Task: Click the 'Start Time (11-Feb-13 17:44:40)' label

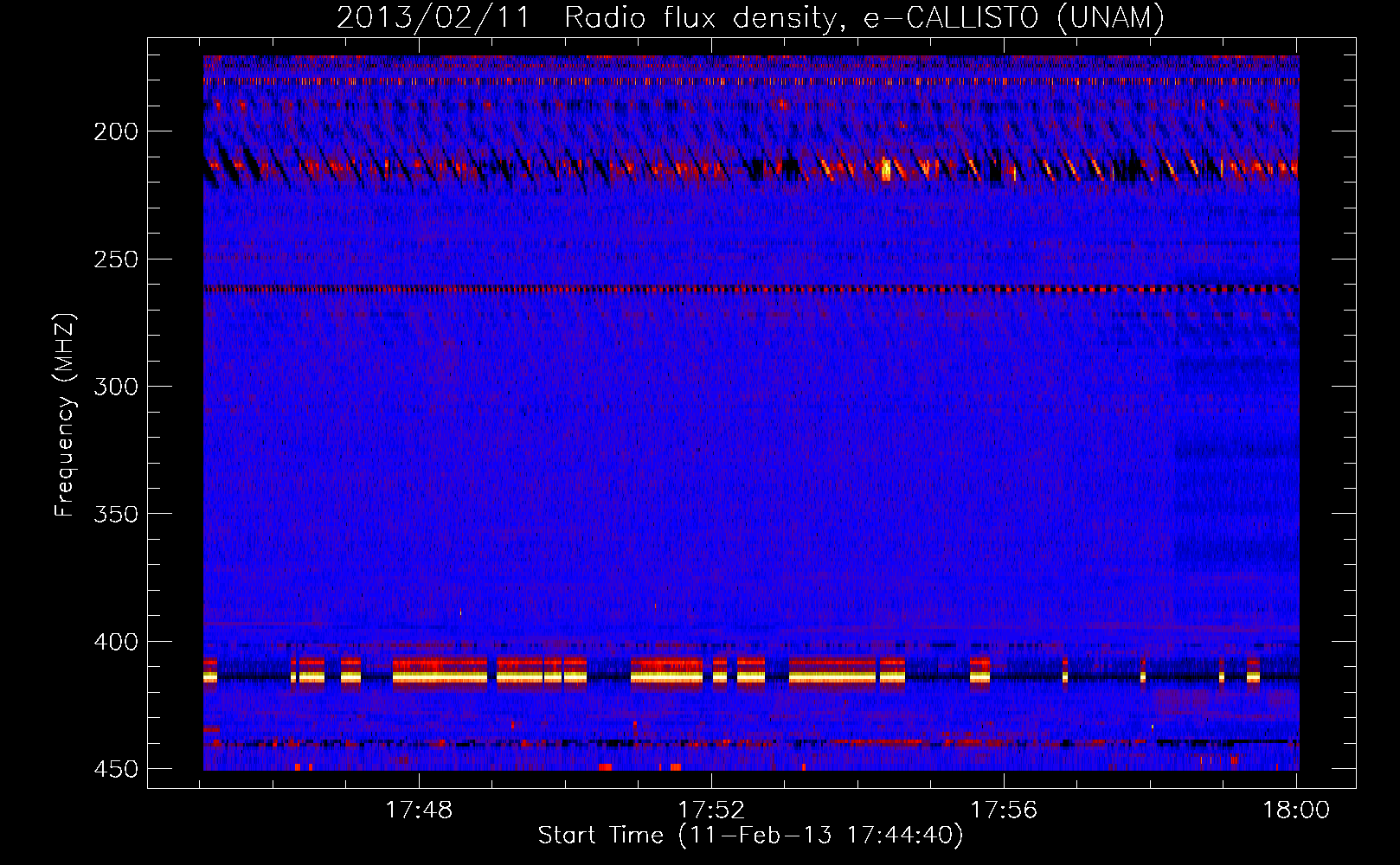Action: click(750, 836)
